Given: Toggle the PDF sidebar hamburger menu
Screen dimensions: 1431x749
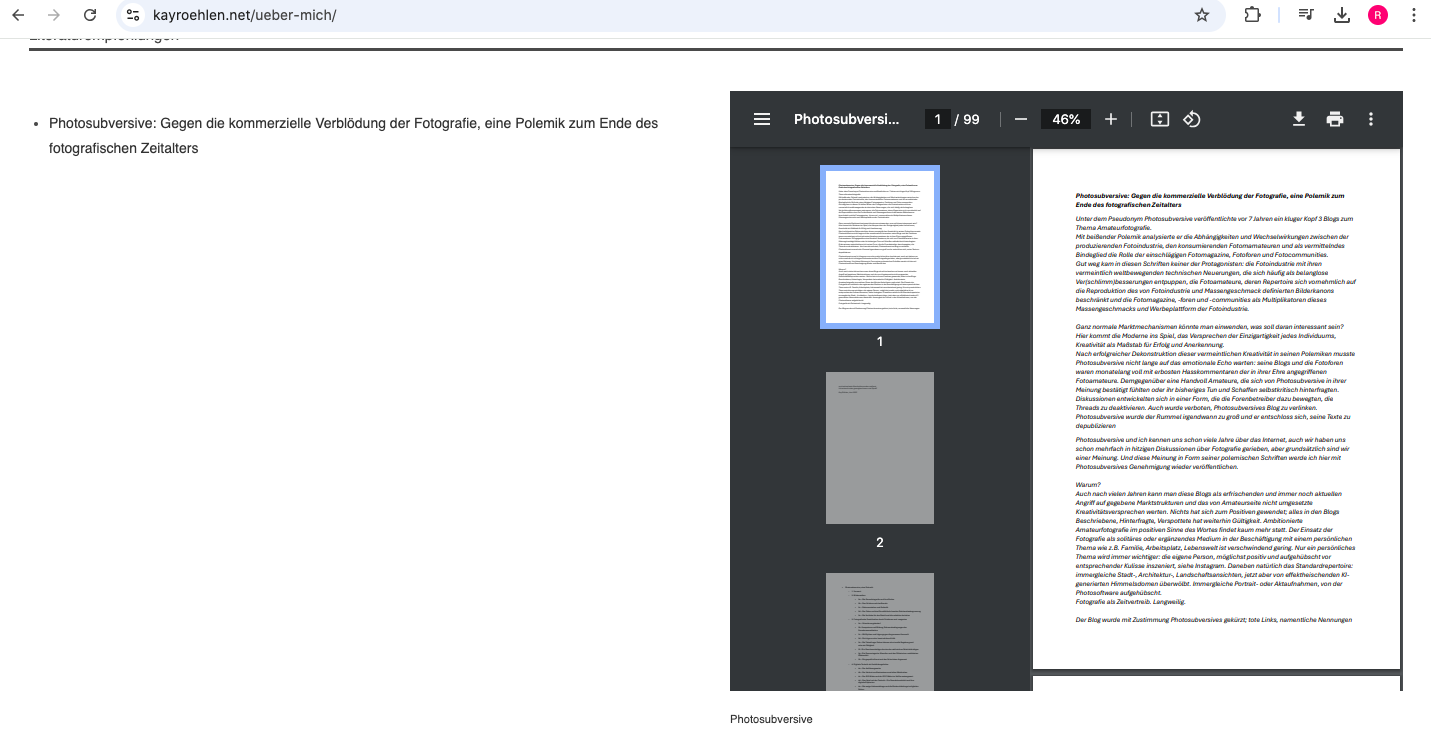Looking at the screenshot, I should (762, 119).
